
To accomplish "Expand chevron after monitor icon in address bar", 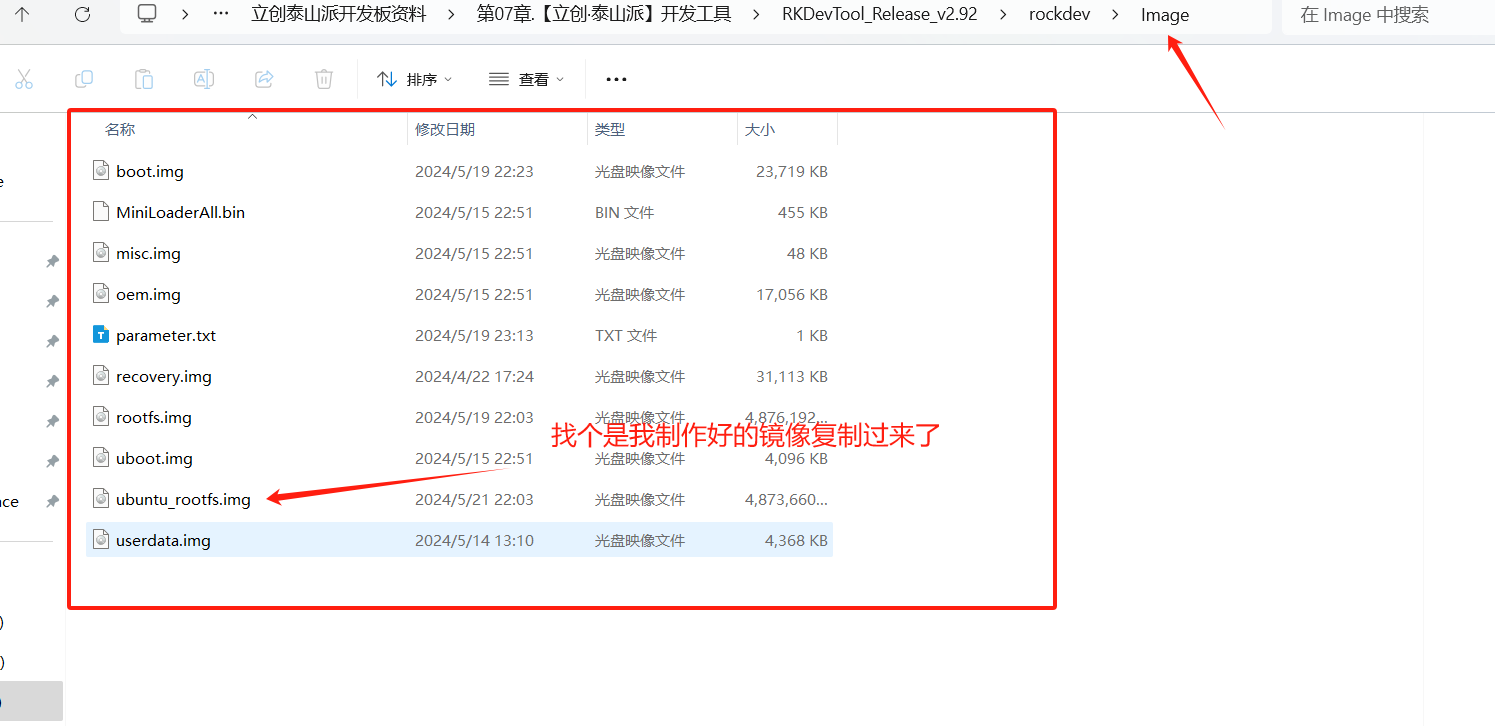I will point(185,14).
